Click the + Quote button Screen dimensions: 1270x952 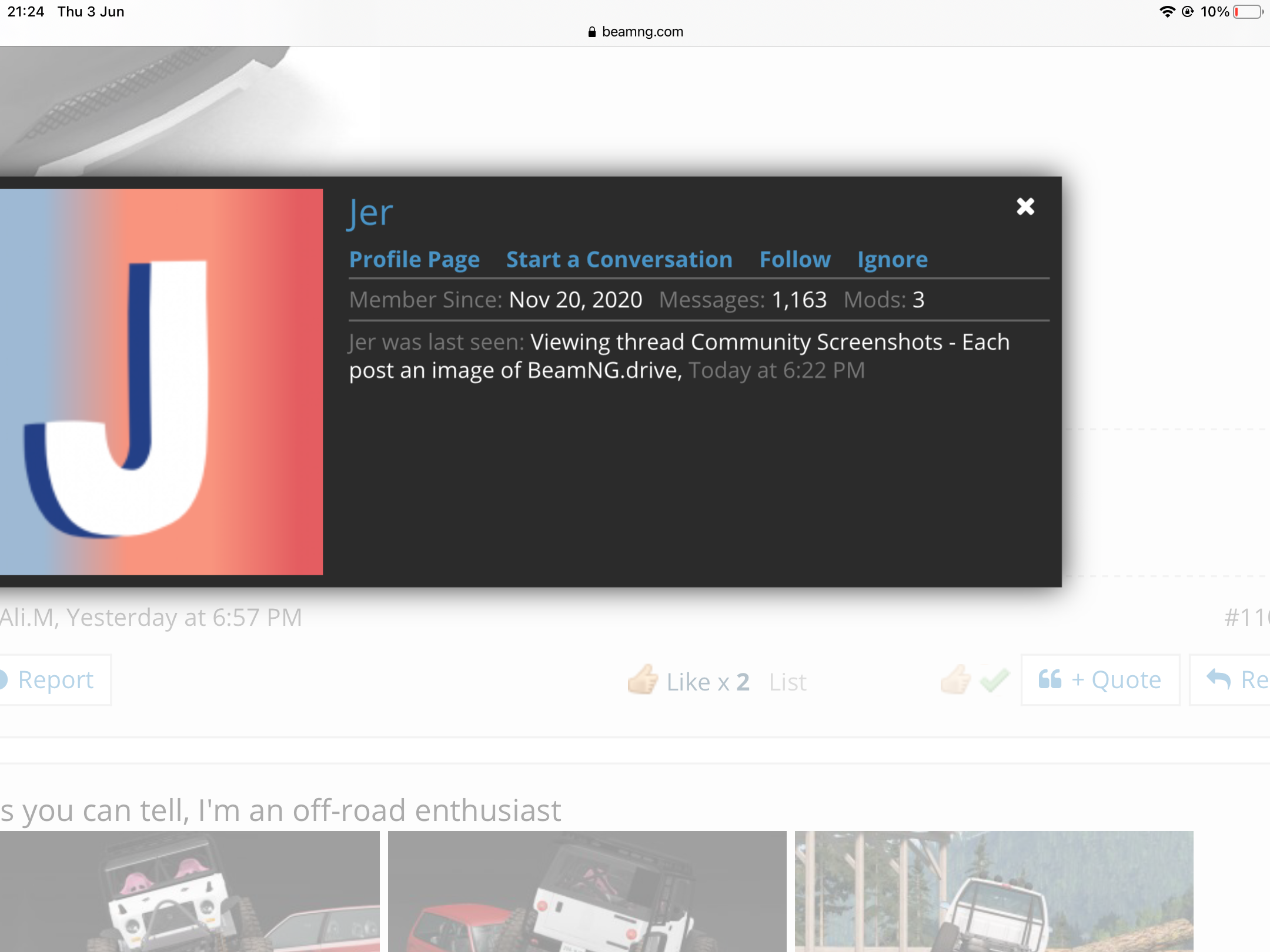click(1101, 680)
